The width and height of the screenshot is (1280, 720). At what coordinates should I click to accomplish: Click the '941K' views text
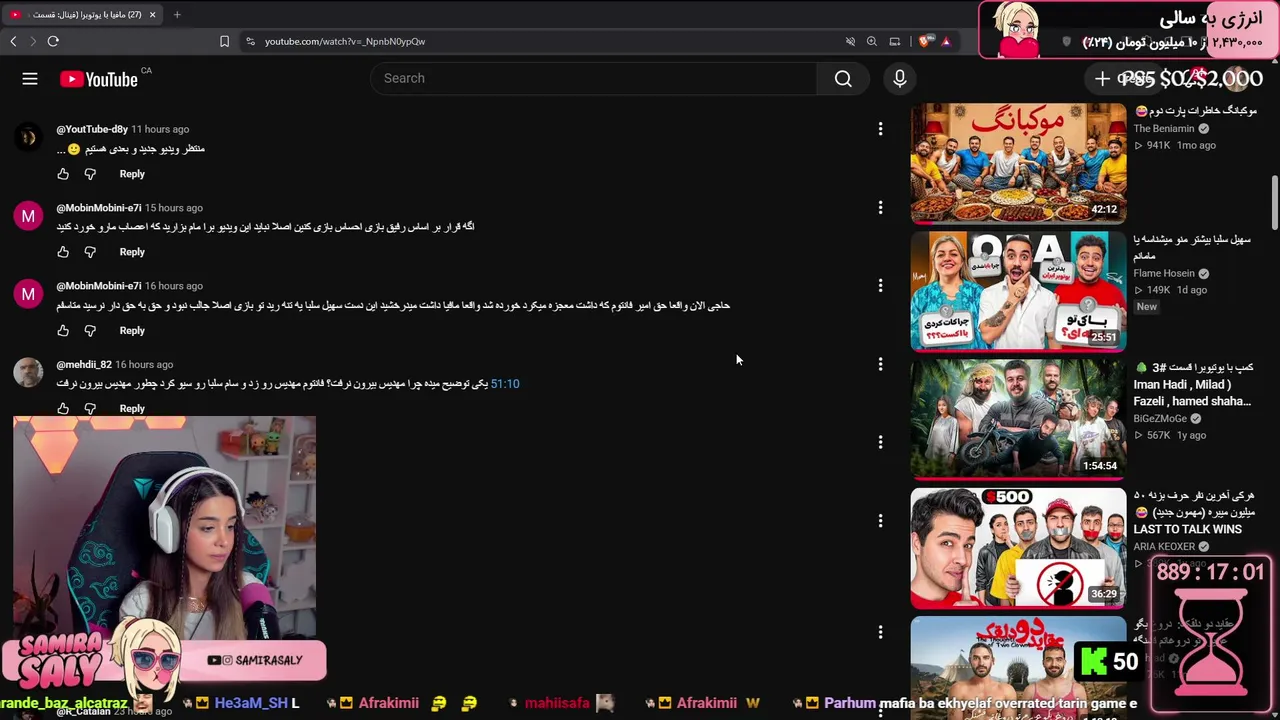(1158, 146)
